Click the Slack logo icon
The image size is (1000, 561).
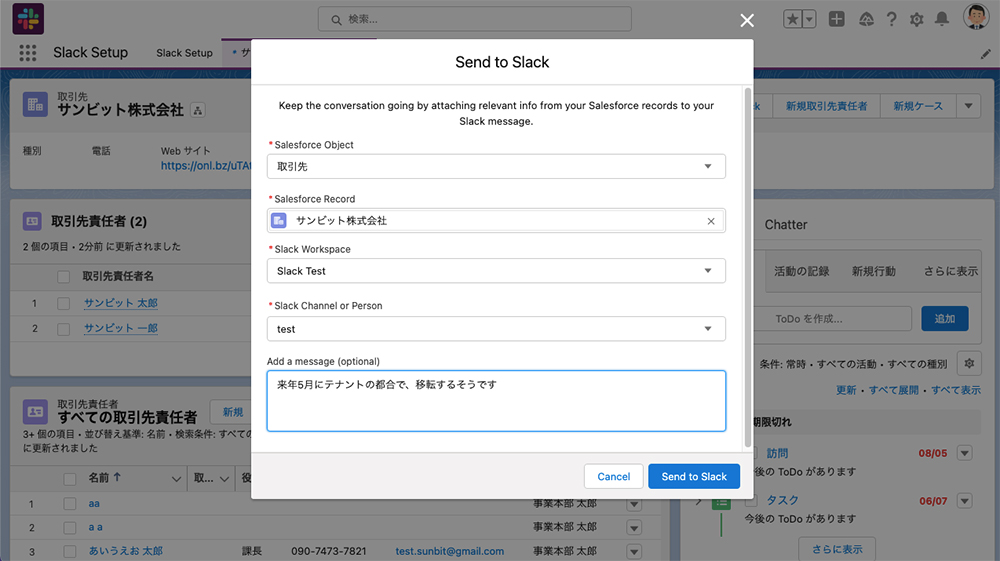click(28, 18)
